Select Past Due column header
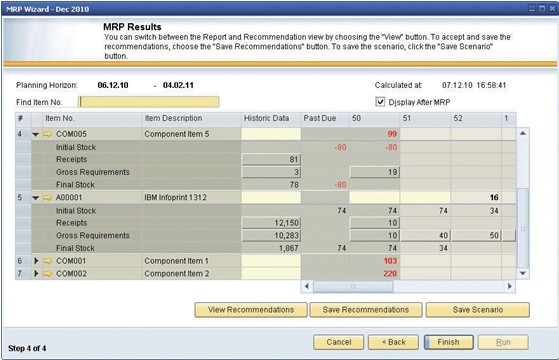Viewport: 559px width, 360px height. click(325, 118)
